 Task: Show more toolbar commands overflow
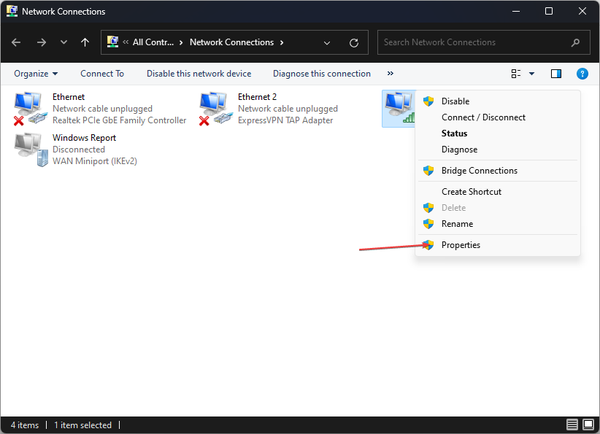pos(390,73)
